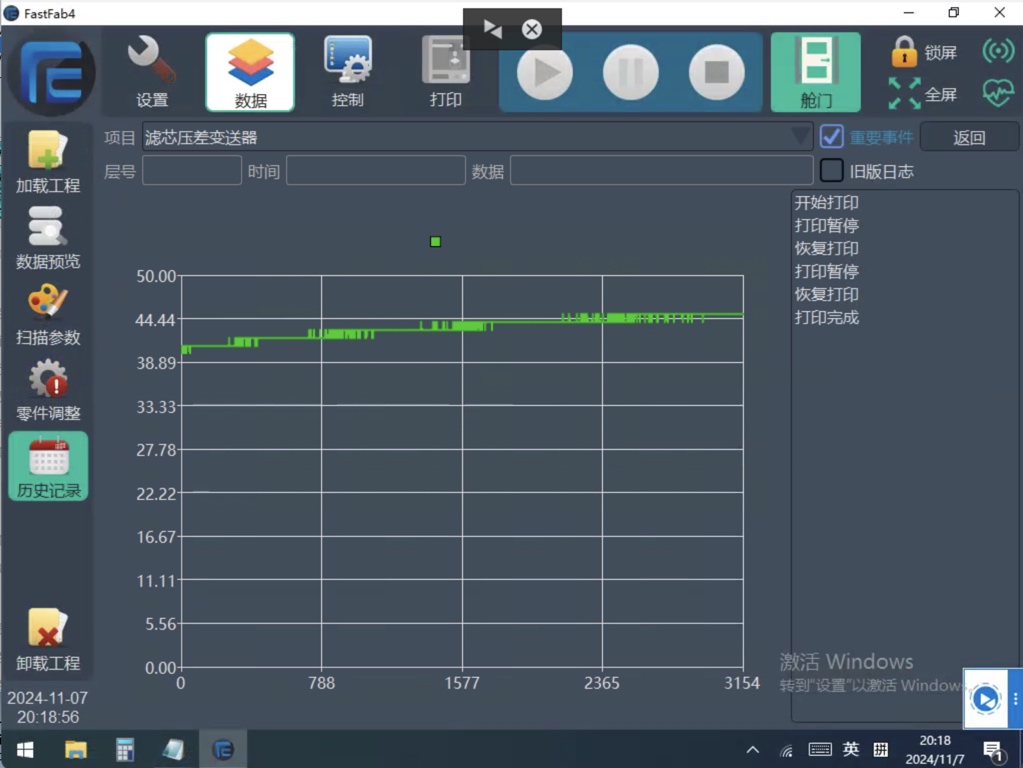Screen dimensions: 1023x768
Task: Click 加载工程 load project icon
Action: 48,162
